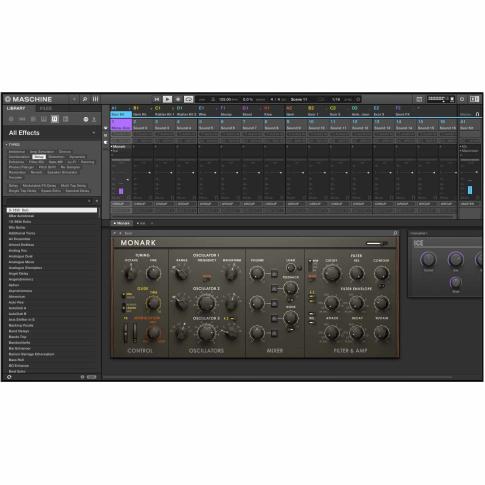Toggle the Monark view switch at top right
This screenshot has height=485, width=485.
(x=377, y=243)
